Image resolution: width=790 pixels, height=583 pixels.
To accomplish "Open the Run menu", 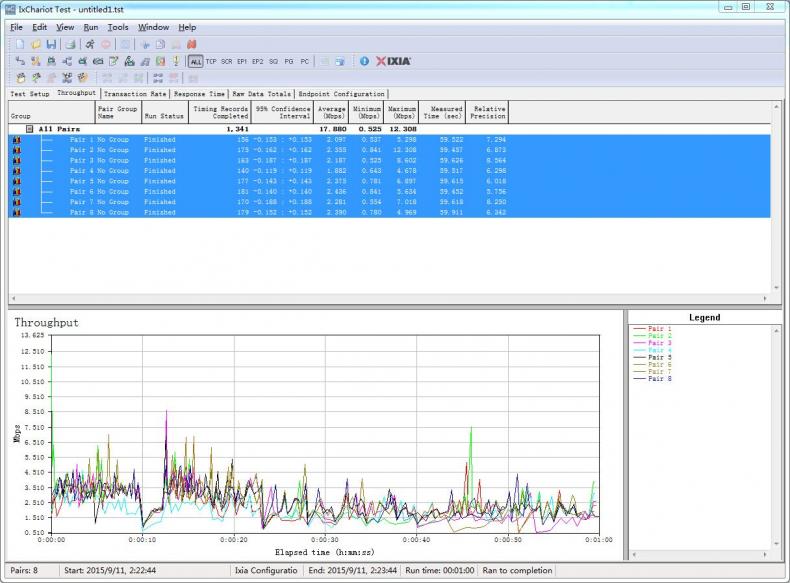I will click(x=91, y=27).
